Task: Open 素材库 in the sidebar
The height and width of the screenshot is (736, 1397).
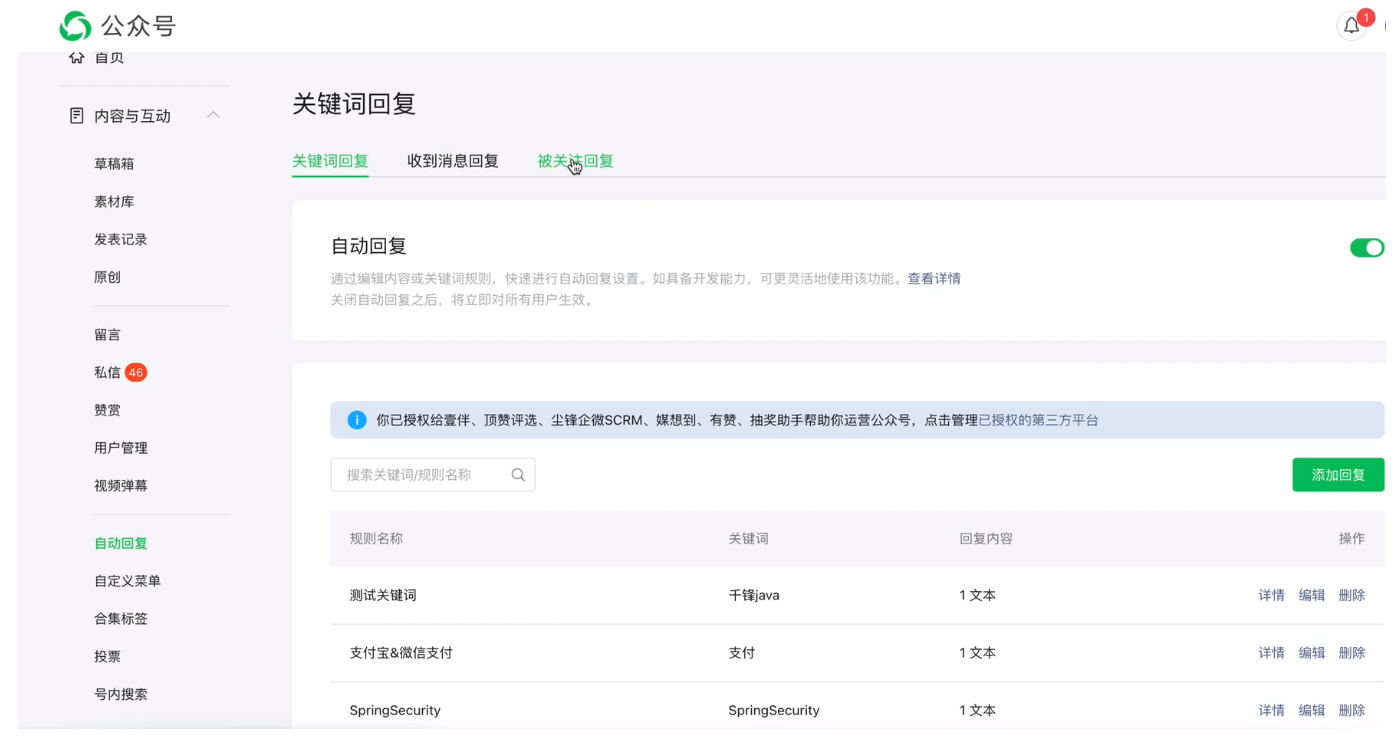Action: (114, 202)
